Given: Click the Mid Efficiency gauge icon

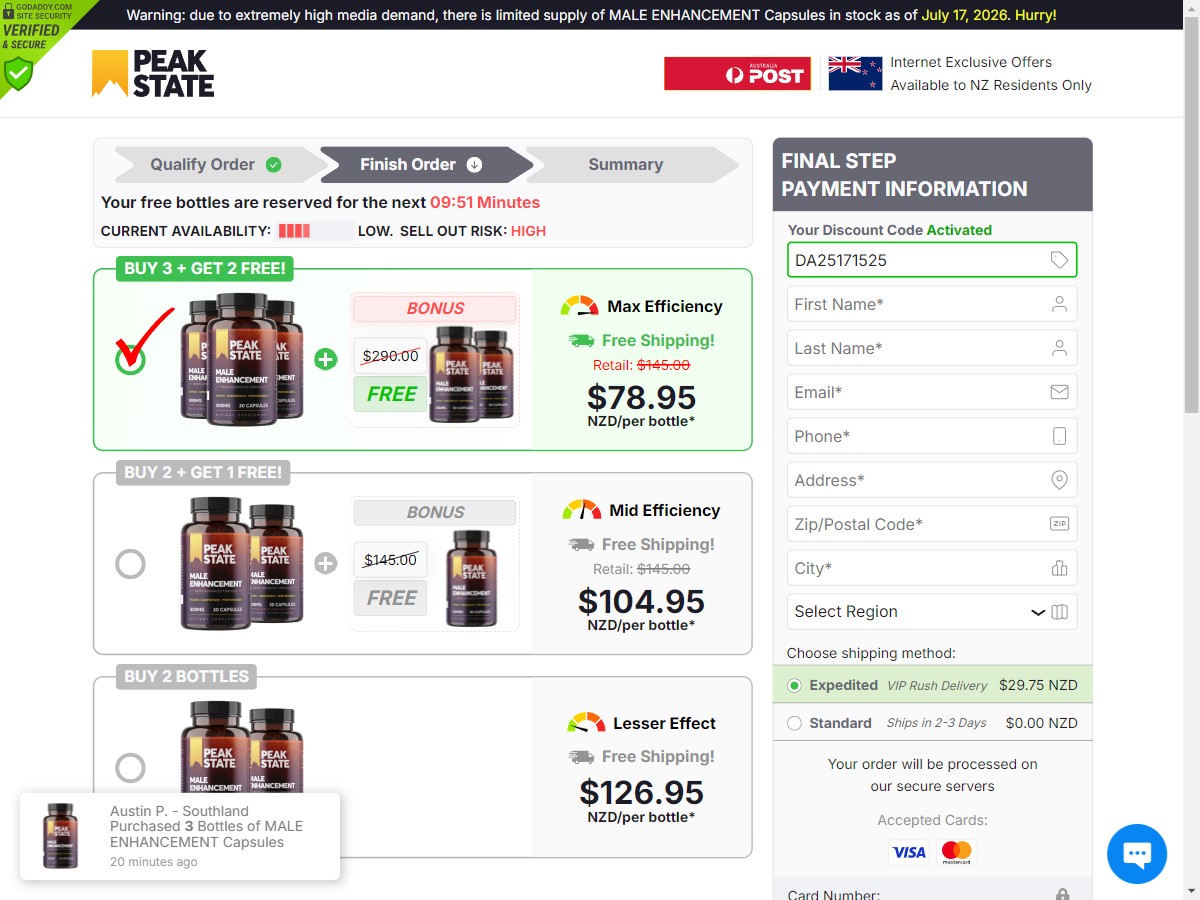Looking at the screenshot, I should pos(582,510).
